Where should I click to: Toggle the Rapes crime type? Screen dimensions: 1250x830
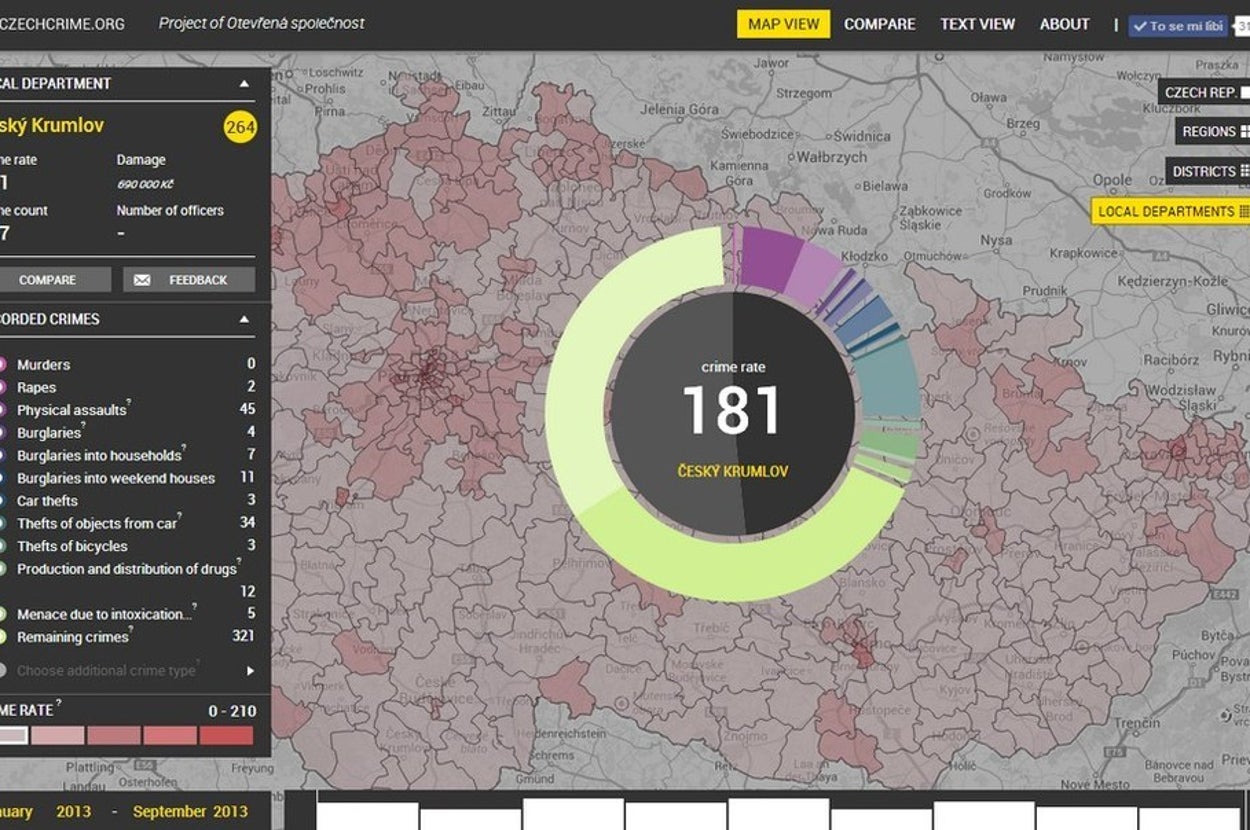pos(3,388)
